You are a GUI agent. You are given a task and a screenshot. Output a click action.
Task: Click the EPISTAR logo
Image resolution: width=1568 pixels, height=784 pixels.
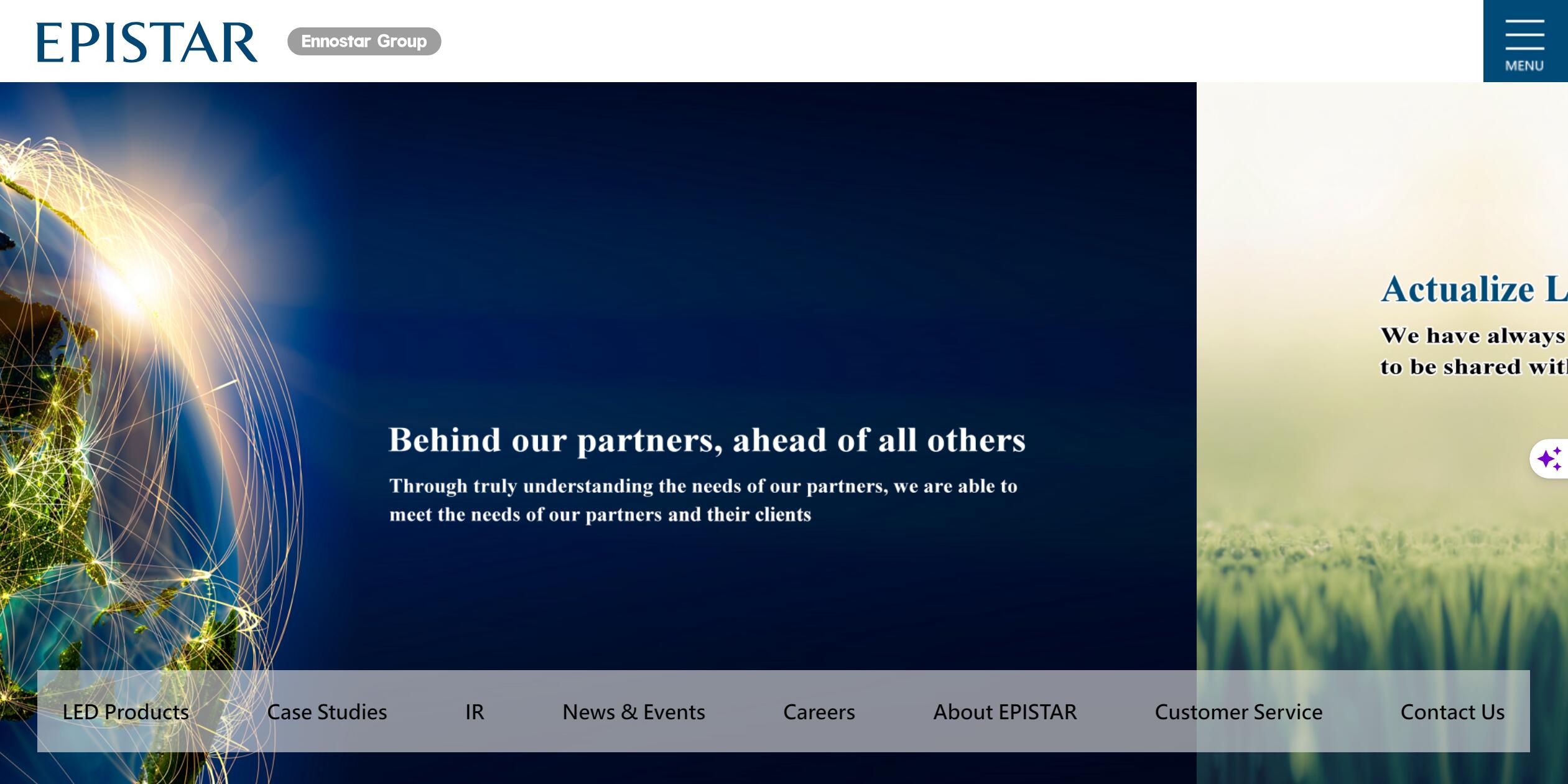click(x=147, y=42)
